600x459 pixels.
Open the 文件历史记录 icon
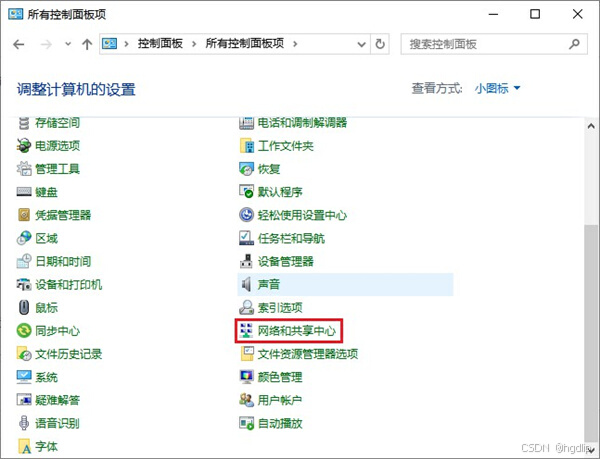pyautogui.click(x=24, y=354)
